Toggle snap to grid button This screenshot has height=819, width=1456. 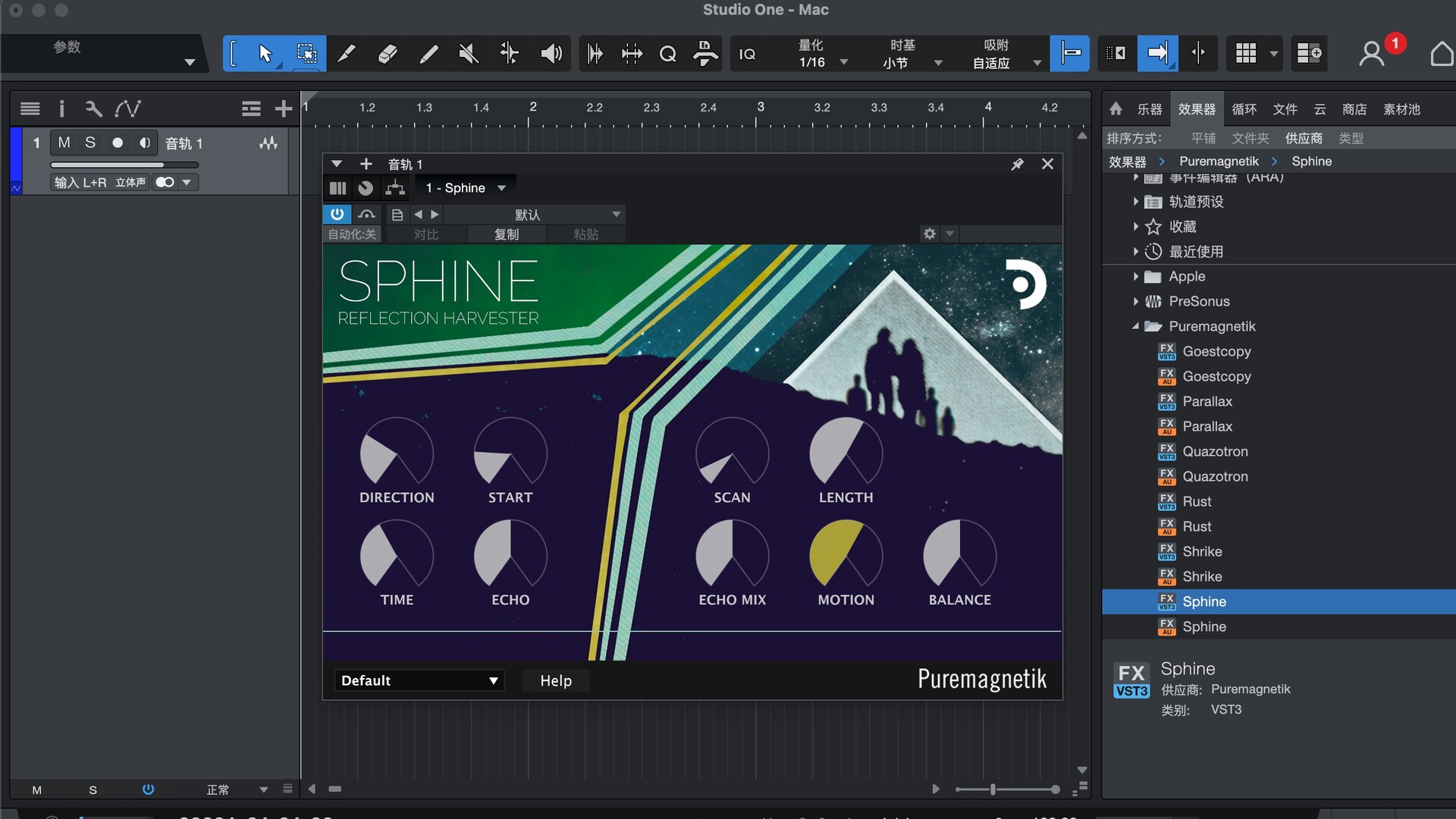(1070, 54)
